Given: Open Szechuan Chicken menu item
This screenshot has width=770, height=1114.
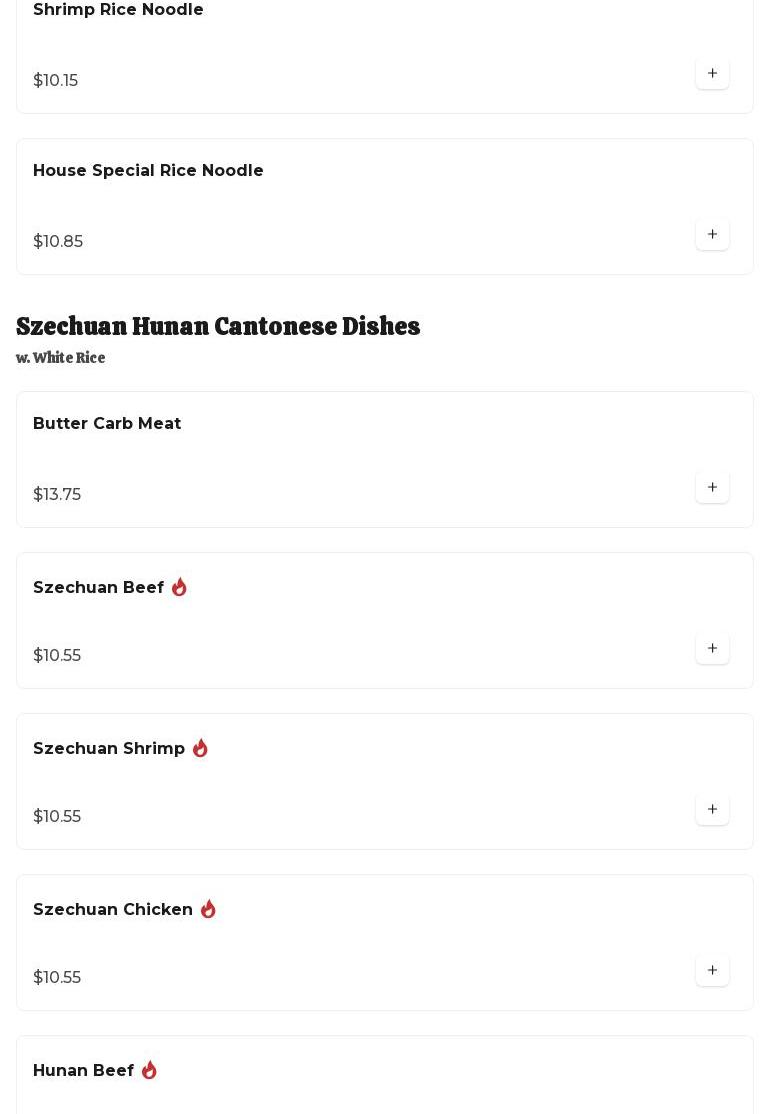Looking at the screenshot, I should pyautogui.click(x=113, y=910).
